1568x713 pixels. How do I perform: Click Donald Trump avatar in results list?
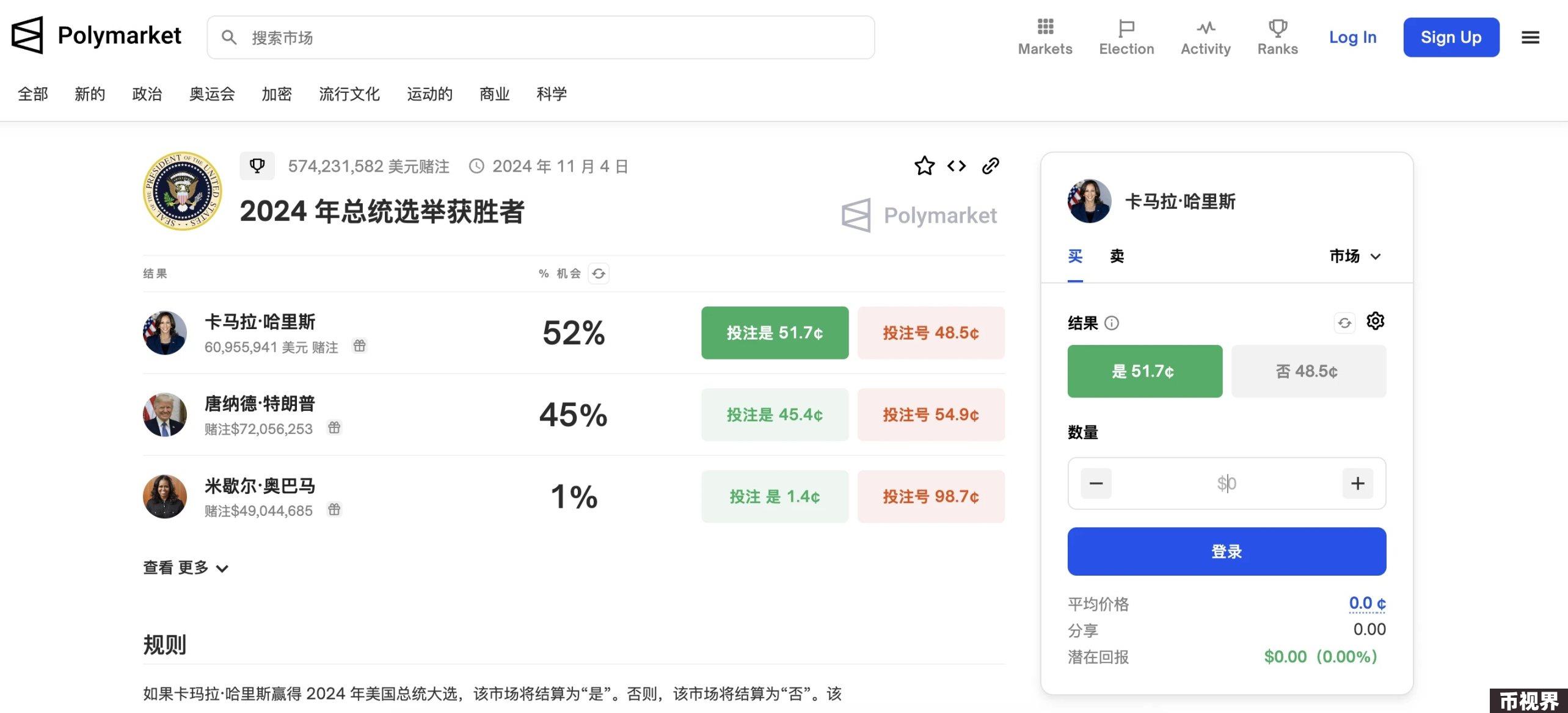(165, 414)
